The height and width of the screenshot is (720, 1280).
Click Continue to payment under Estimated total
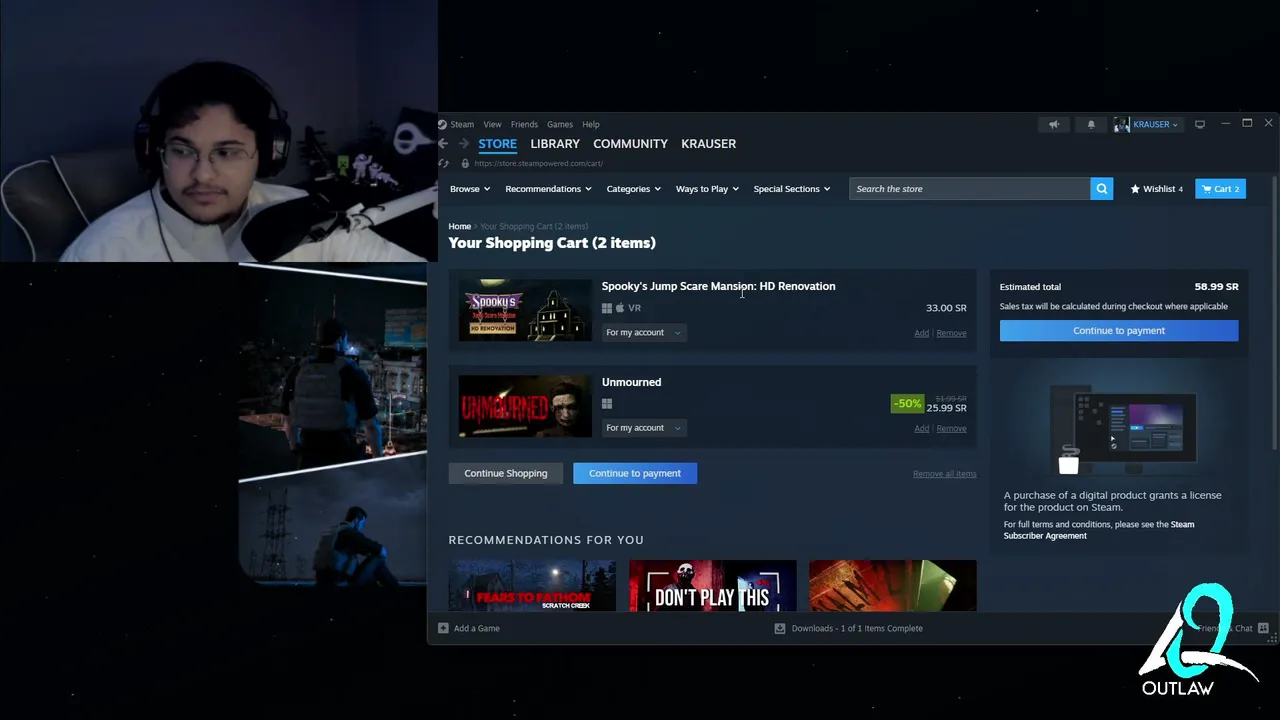(x=1119, y=331)
